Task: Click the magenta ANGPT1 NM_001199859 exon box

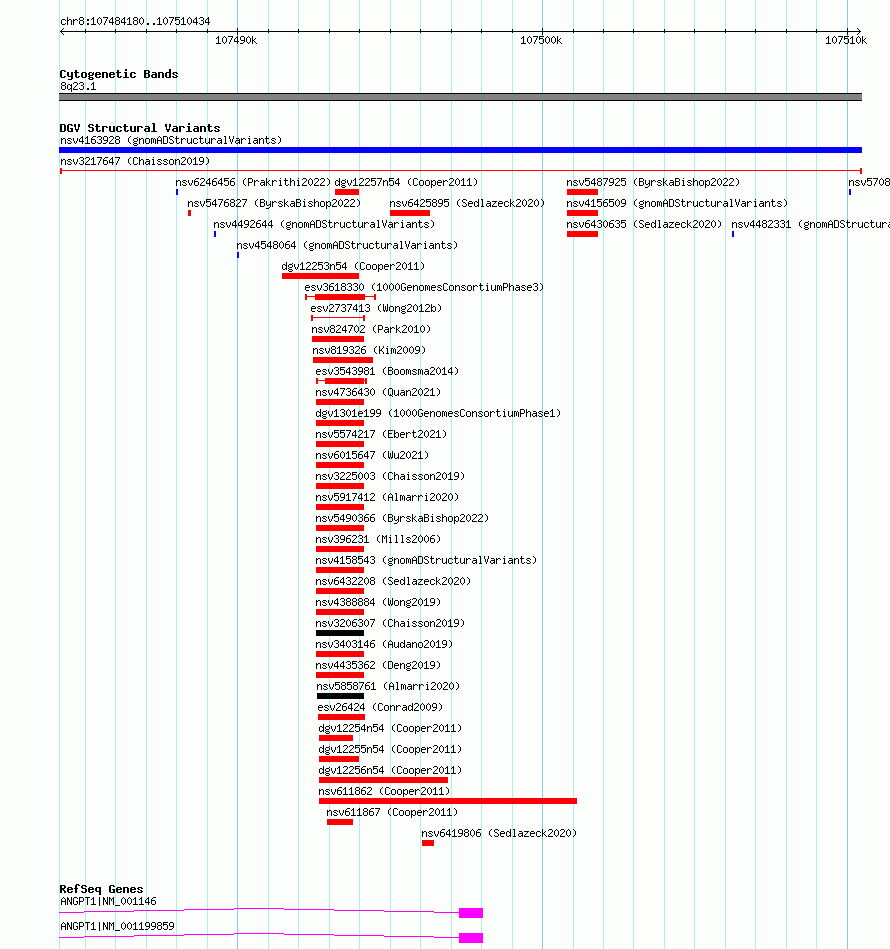Action: coord(471,938)
